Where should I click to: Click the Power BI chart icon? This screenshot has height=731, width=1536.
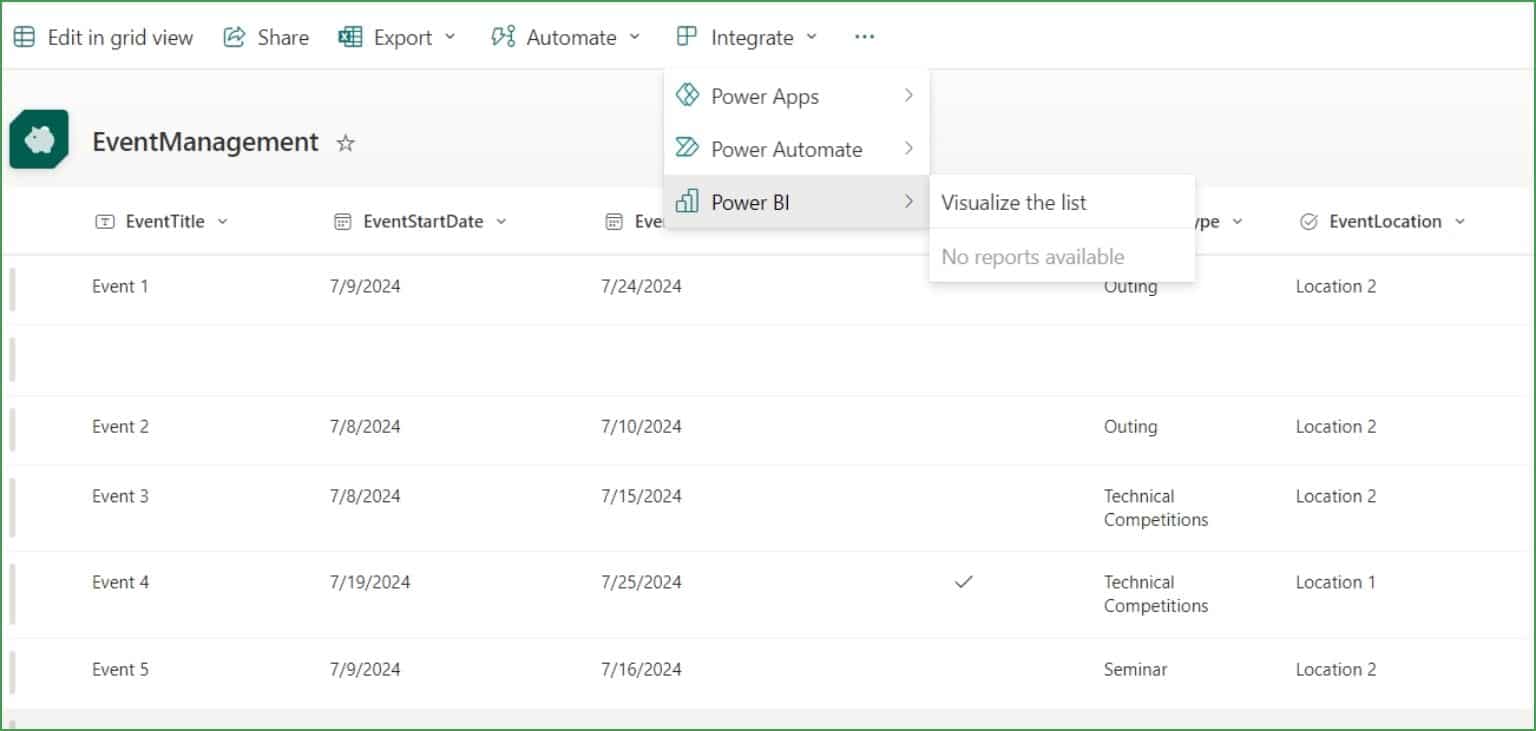click(687, 201)
